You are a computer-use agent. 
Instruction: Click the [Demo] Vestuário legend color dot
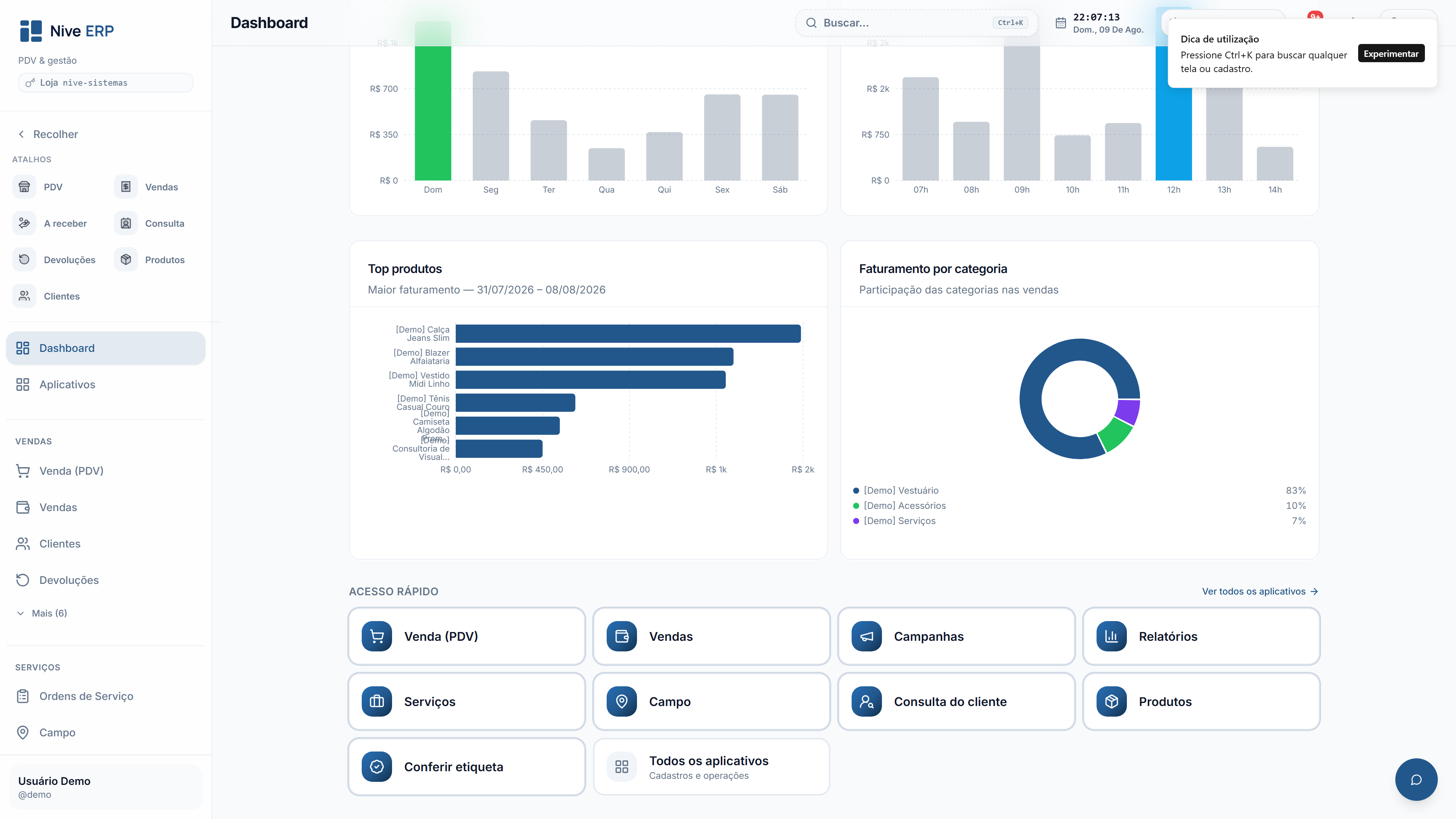point(856,491)
